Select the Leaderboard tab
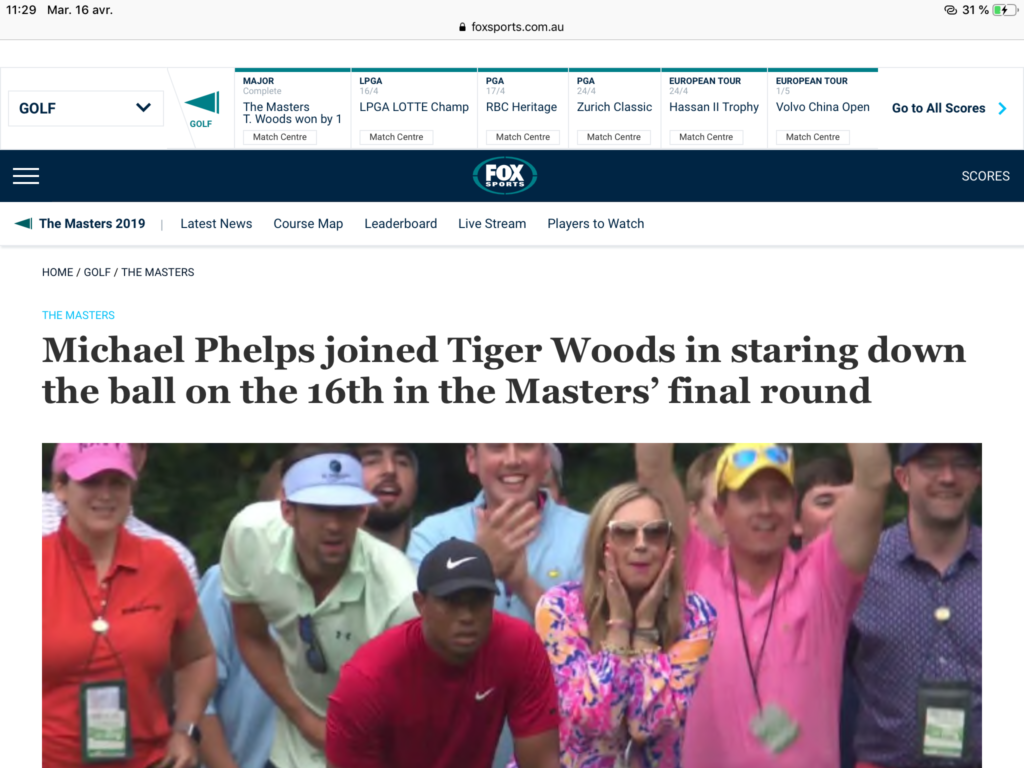 tap(400, 223)
